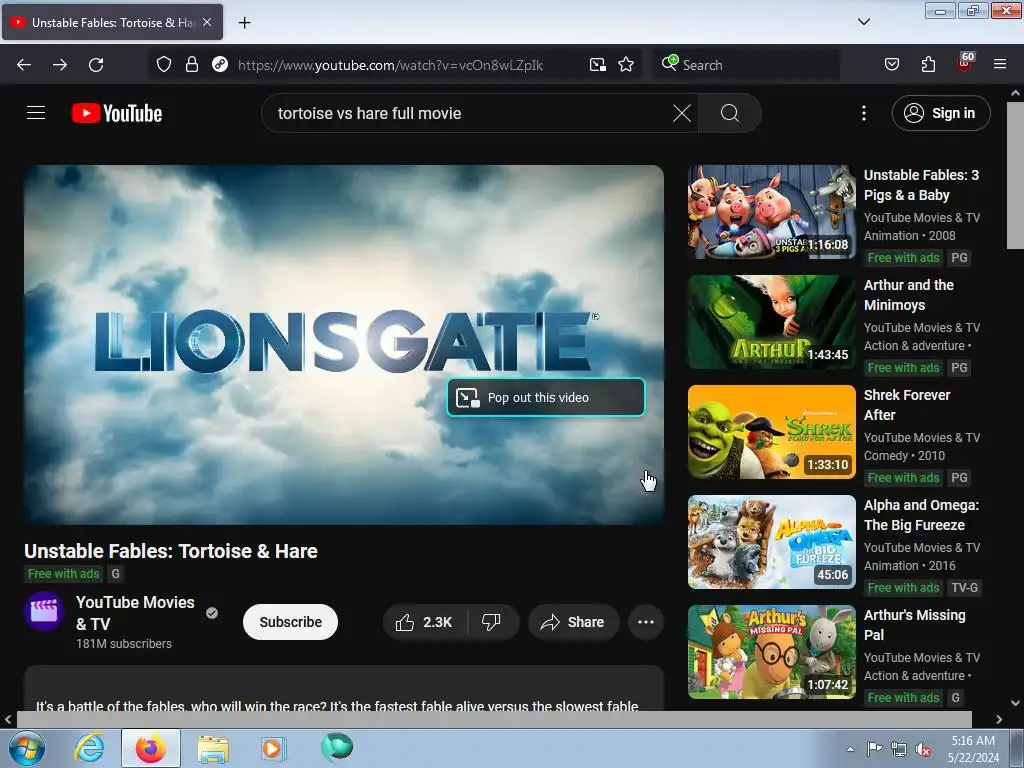The image size is (1024, 768).
Task: Open Shrek Forever After thumbnail
Action: coord(771,432)
